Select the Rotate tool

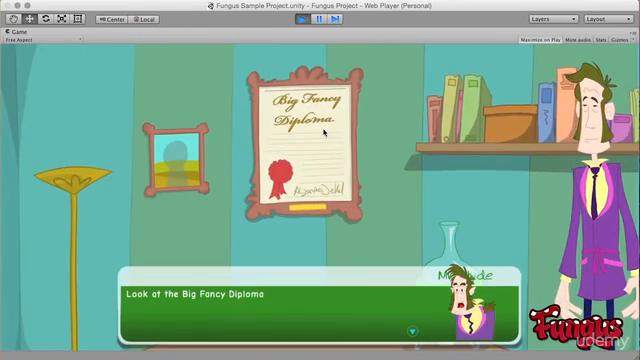click(x=46, y=19)
